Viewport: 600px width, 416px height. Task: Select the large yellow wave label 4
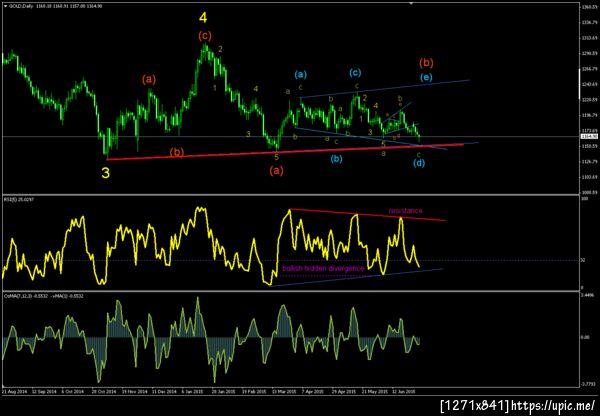pyautogui.click(x=204, y=18)
